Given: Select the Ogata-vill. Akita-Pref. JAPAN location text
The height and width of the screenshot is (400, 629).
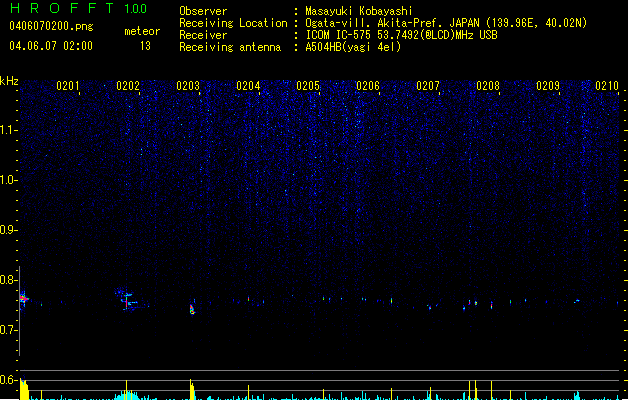Looking at the screenshot, I should (446, 23).
